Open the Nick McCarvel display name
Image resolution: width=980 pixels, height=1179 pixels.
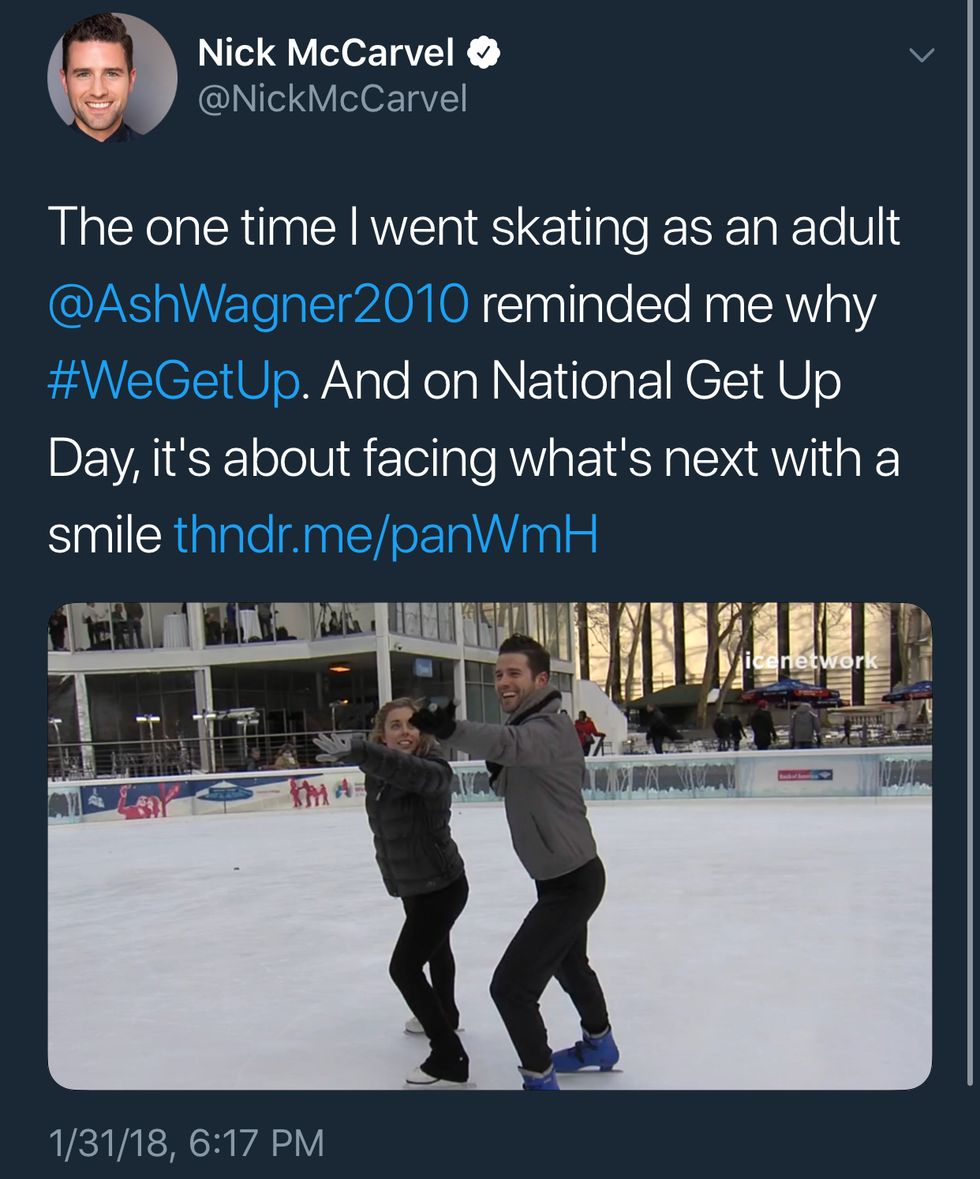point(326,54)
